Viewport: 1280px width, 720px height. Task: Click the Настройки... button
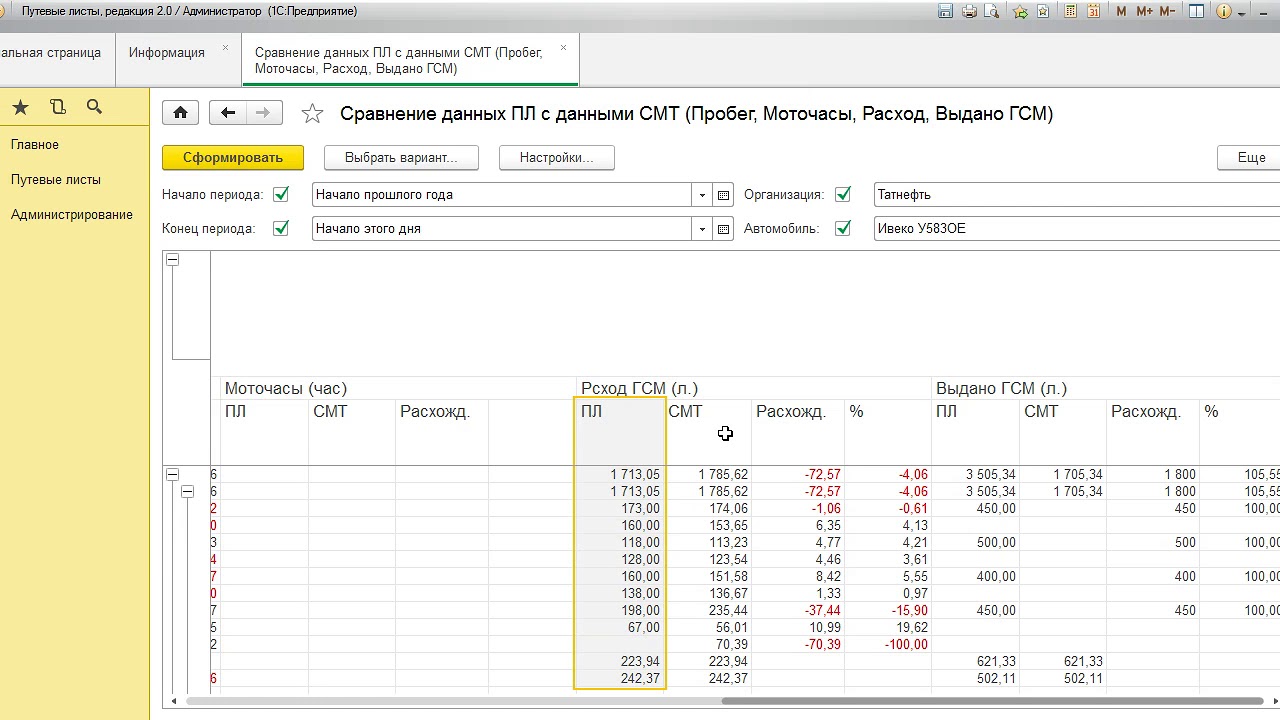[556, 158]
